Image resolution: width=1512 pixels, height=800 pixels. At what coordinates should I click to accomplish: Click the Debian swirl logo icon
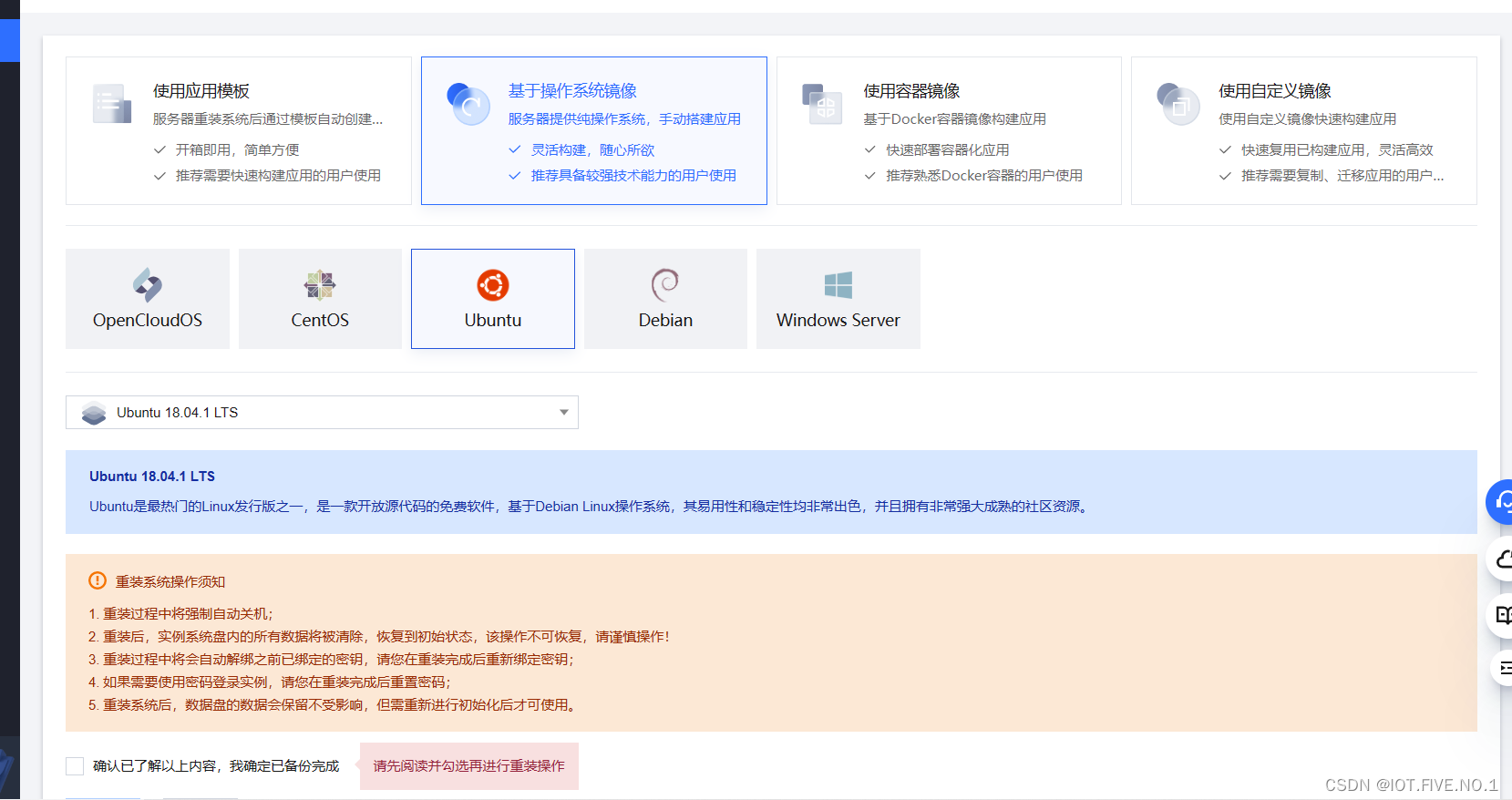(665, 285)
